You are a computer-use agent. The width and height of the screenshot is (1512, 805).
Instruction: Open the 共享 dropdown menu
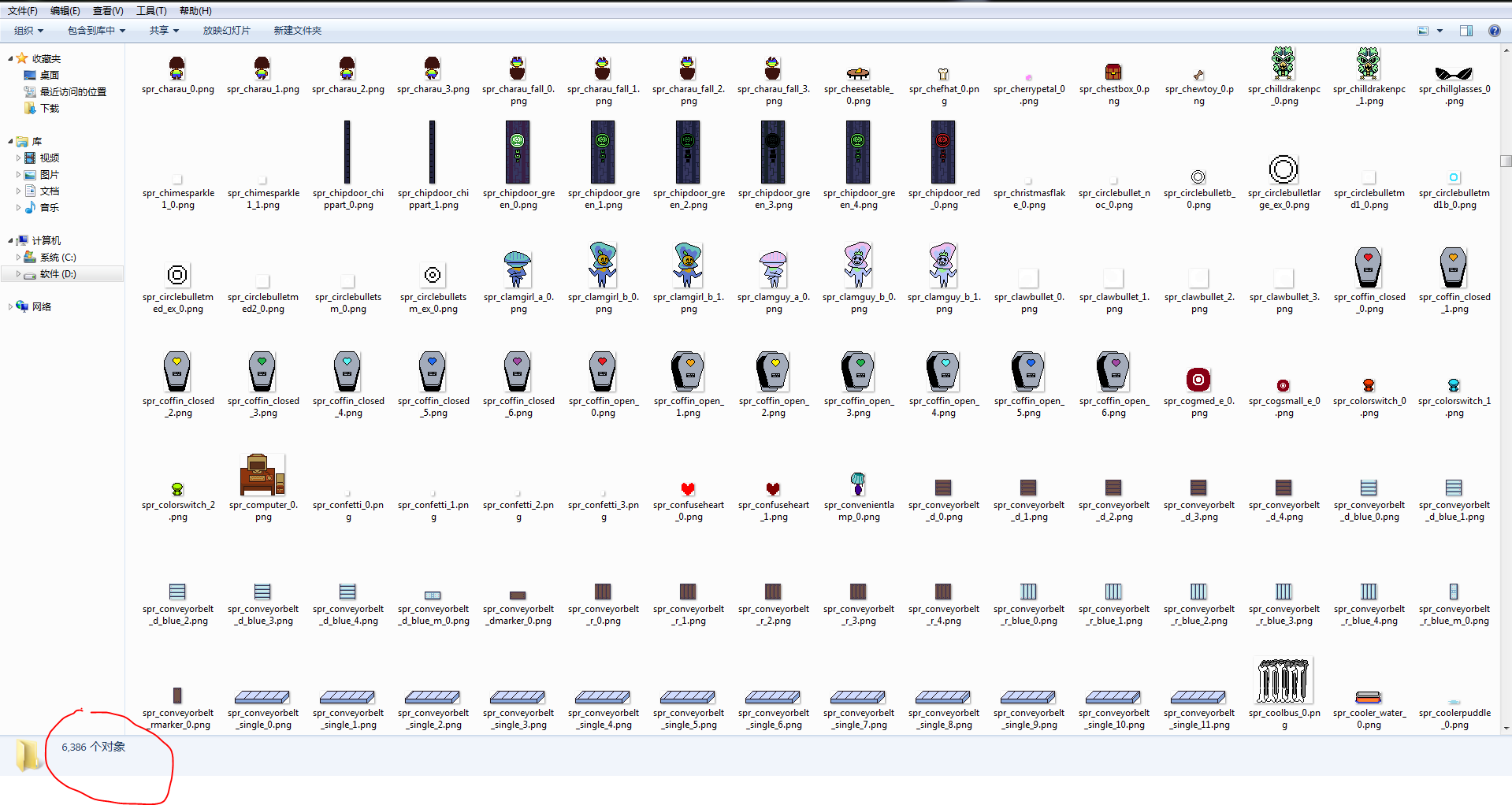(165, 31)
